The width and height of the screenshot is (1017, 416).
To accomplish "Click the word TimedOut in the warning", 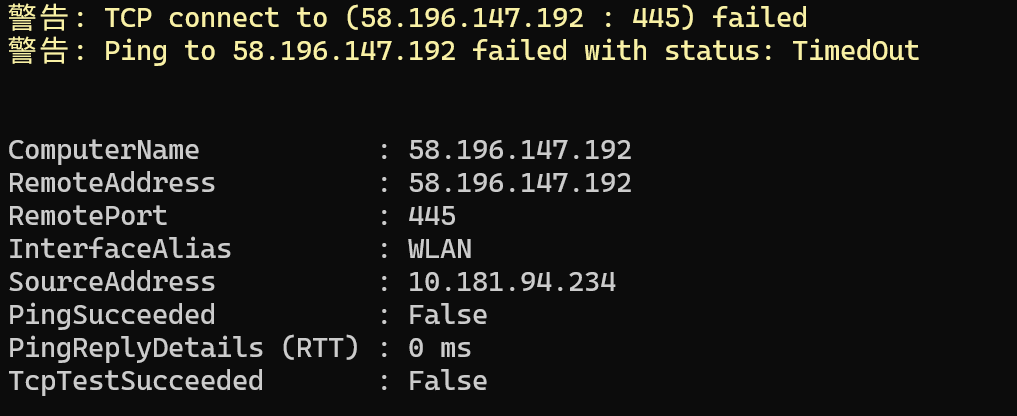I will coord(855,50).
